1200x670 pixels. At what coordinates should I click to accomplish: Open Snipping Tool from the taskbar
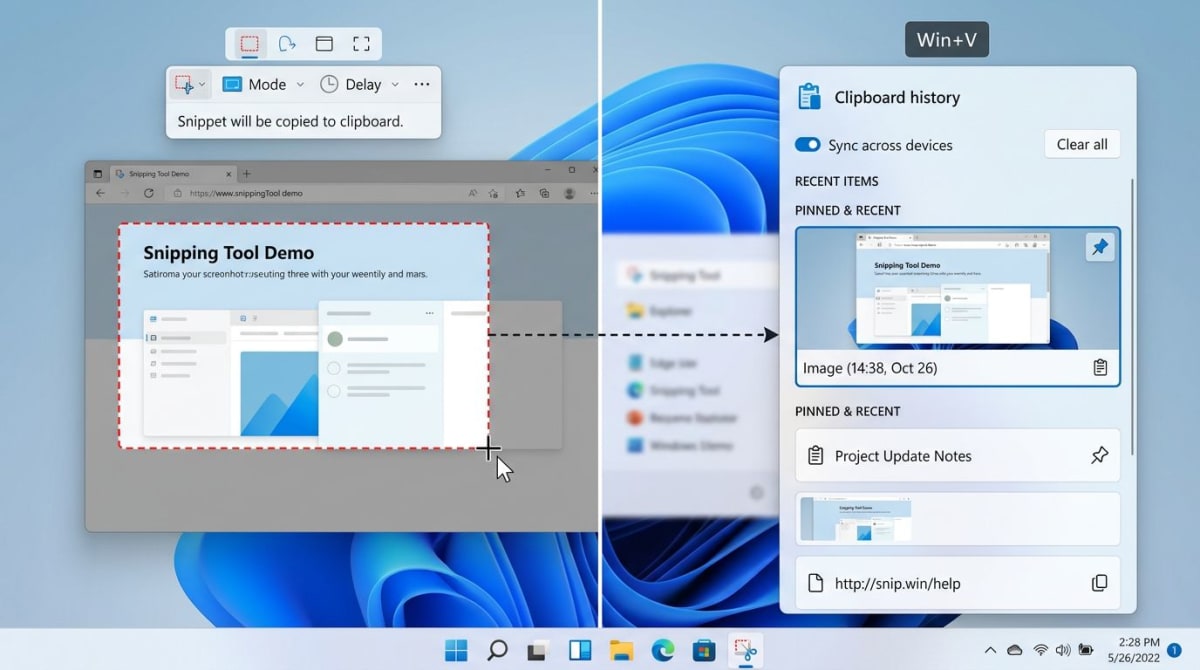(745, 650)
